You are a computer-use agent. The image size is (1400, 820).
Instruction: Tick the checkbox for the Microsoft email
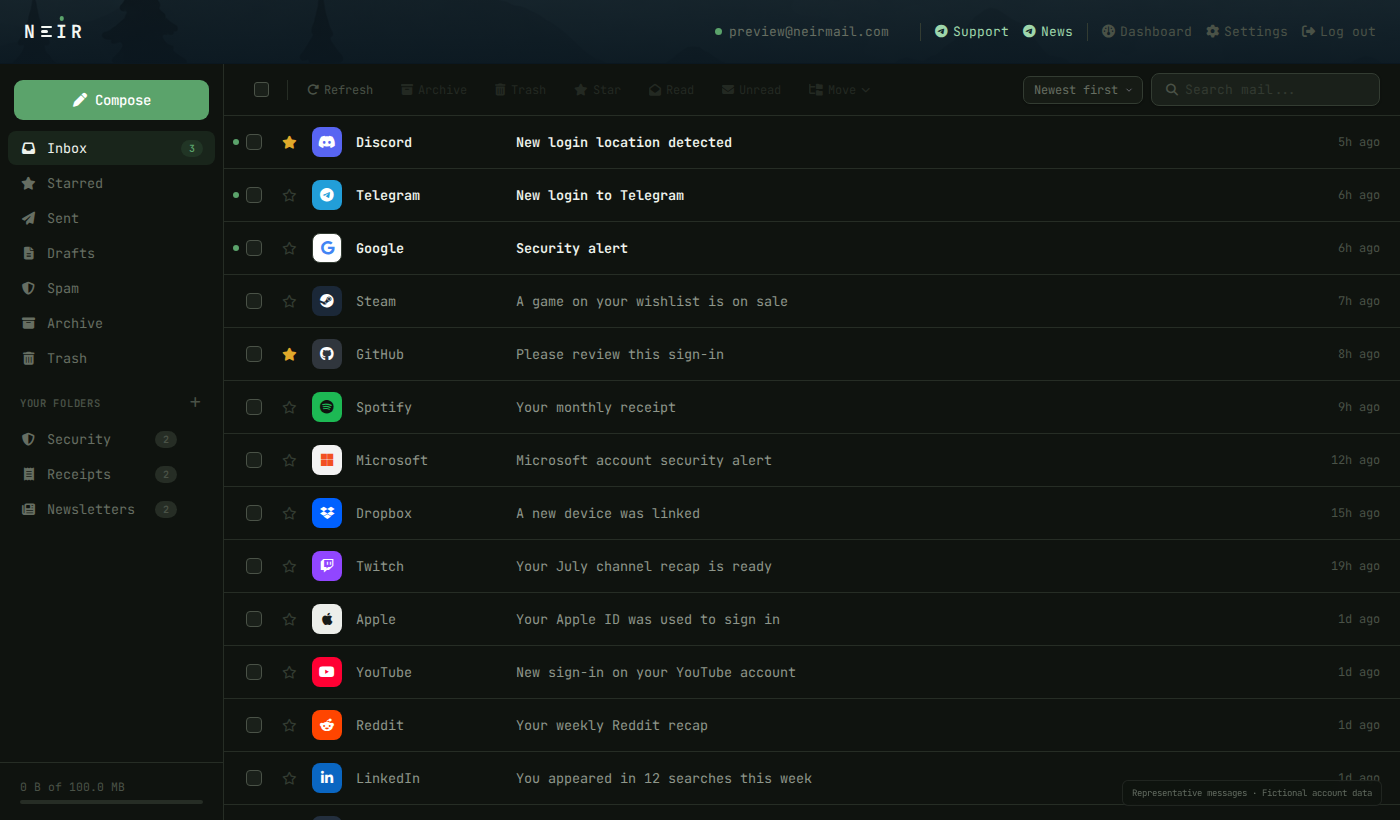(x=254, y=460)
